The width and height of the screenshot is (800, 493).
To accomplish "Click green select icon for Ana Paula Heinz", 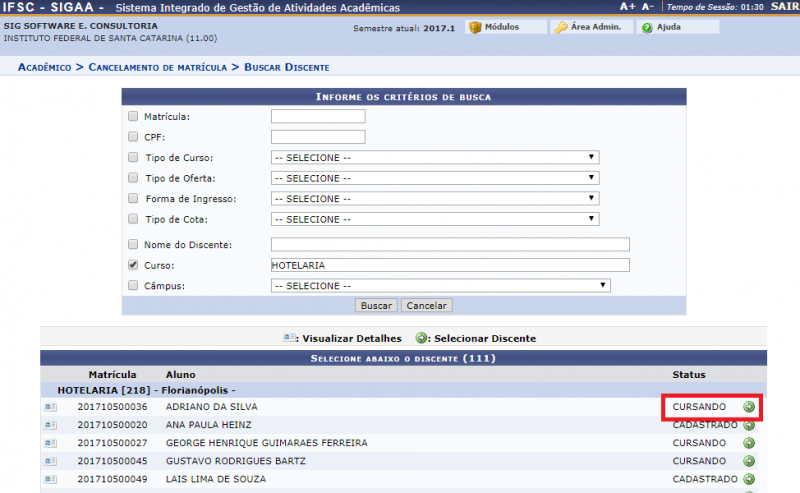I will [749, 425].
